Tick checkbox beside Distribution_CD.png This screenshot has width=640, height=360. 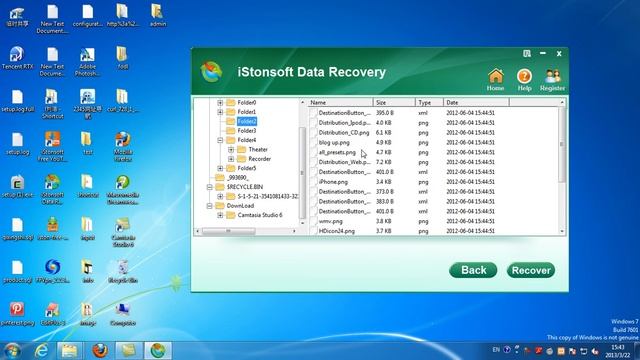(313, 133)
